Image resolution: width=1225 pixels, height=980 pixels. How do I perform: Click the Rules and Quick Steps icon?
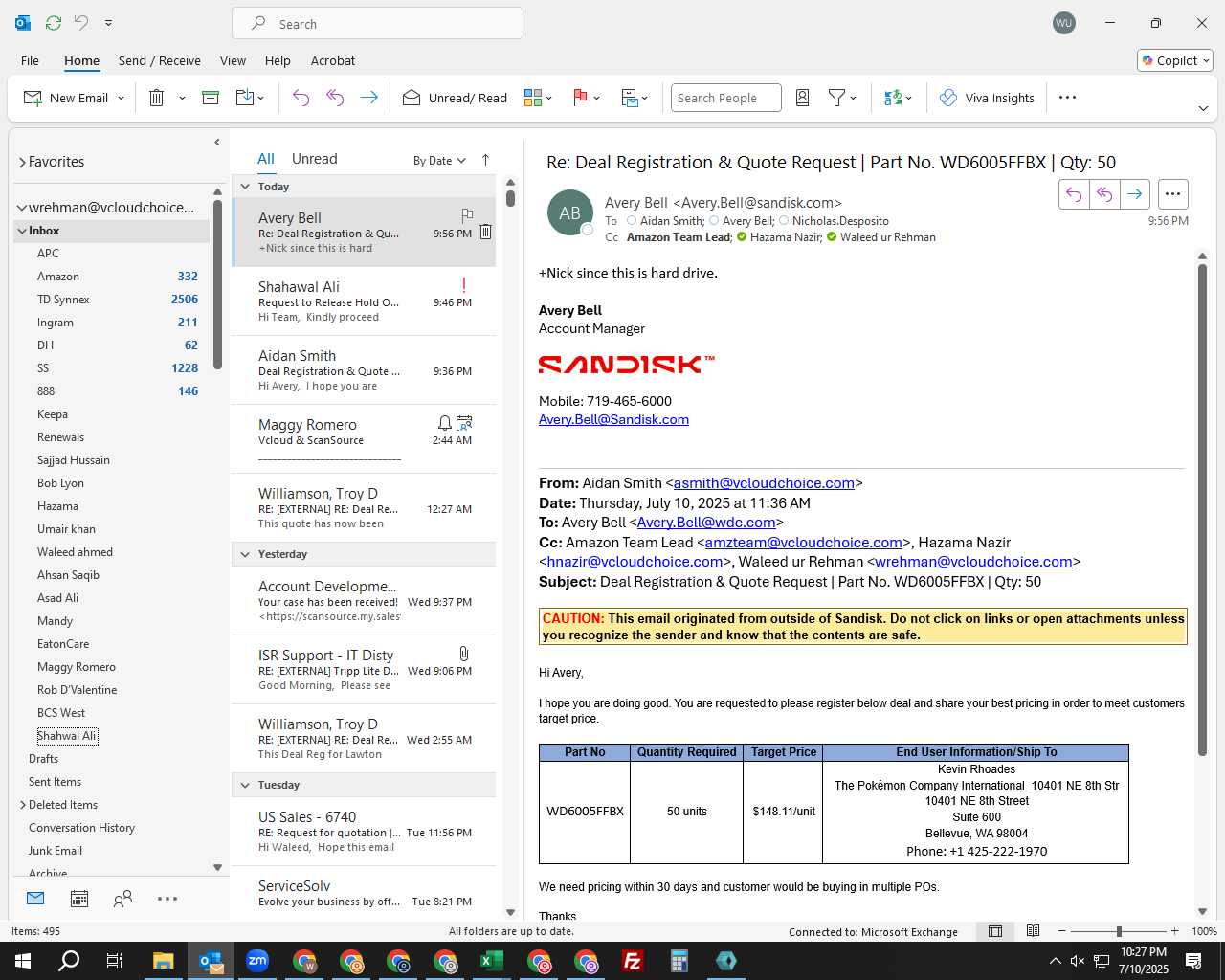(x=630, y=98)
